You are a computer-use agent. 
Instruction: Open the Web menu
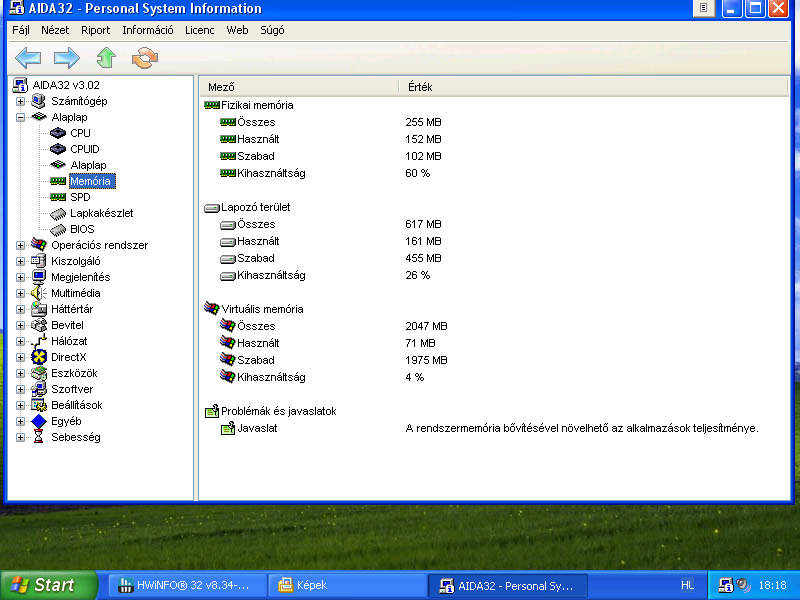[x=237, y=30]
